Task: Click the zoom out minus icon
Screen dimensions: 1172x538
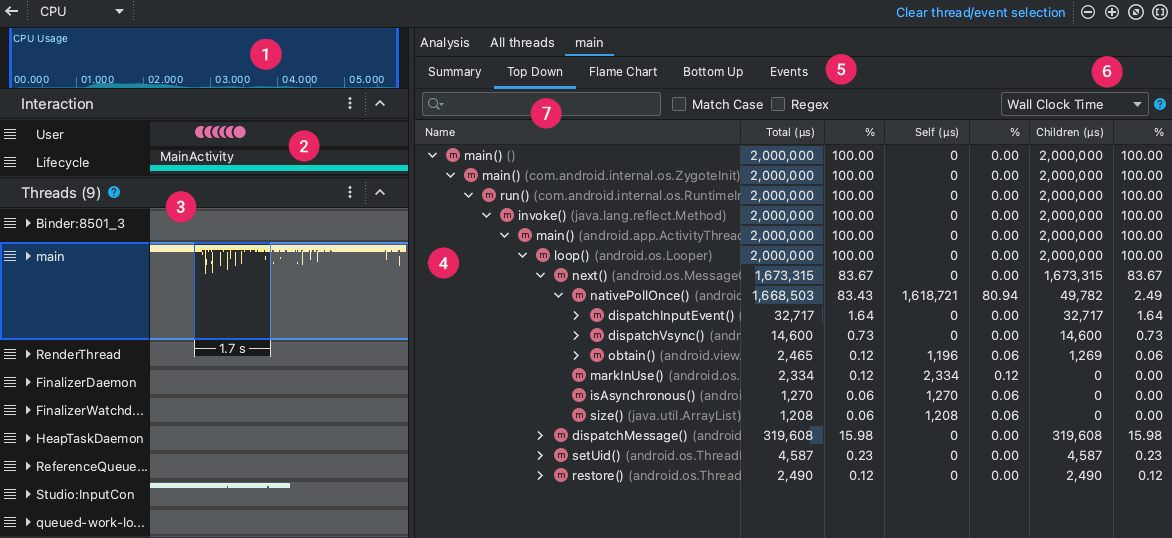Action: 1088,13
